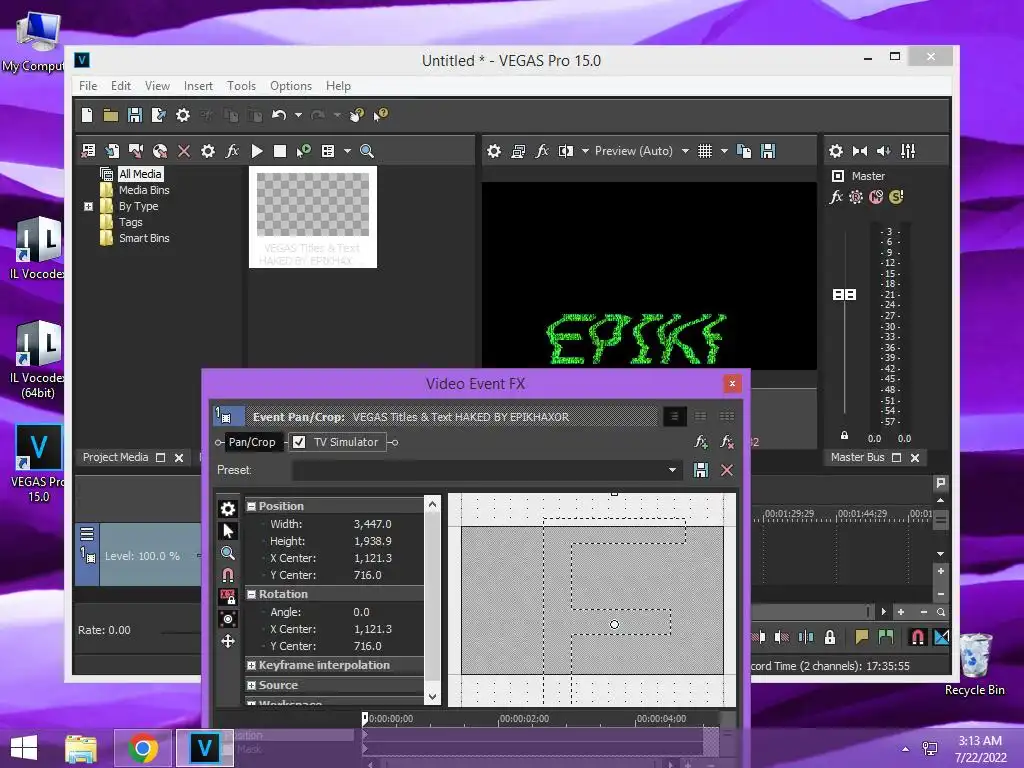This screenshot has width=1024, height=768.
Task: Open the Options menu
Action: coord(291,86)
